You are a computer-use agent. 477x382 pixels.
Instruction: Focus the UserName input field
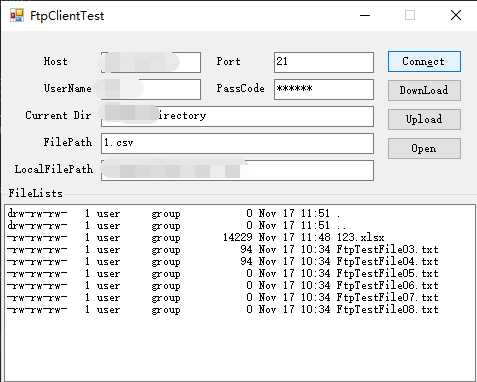pyautogui.click(x=151, y=89)
